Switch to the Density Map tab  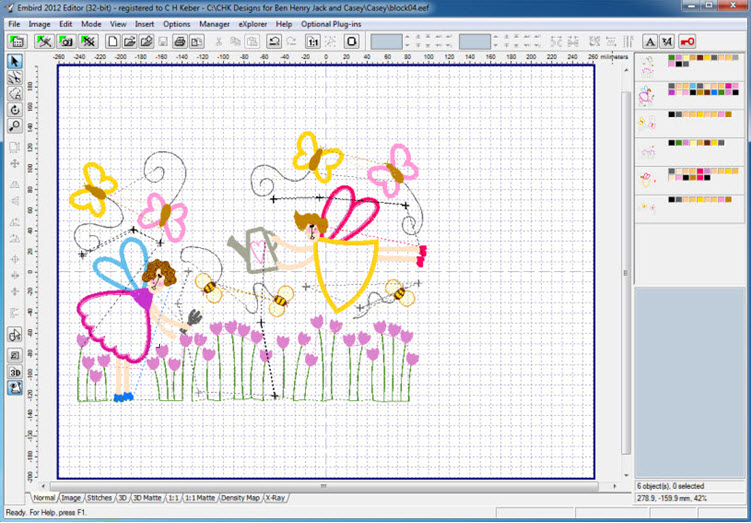pyautogui.click(x=239, y=497)
